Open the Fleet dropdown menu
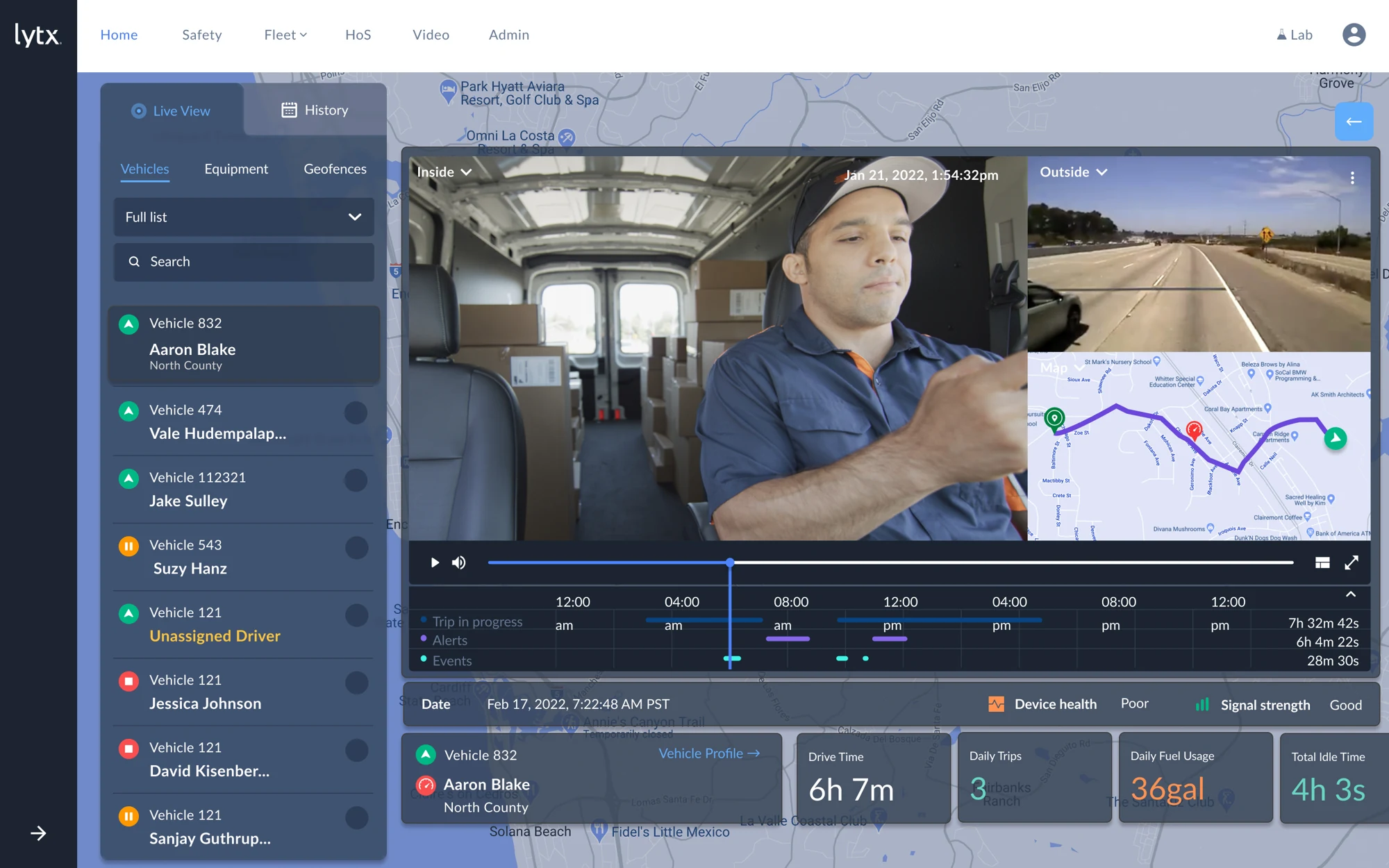 click(285, 35)
